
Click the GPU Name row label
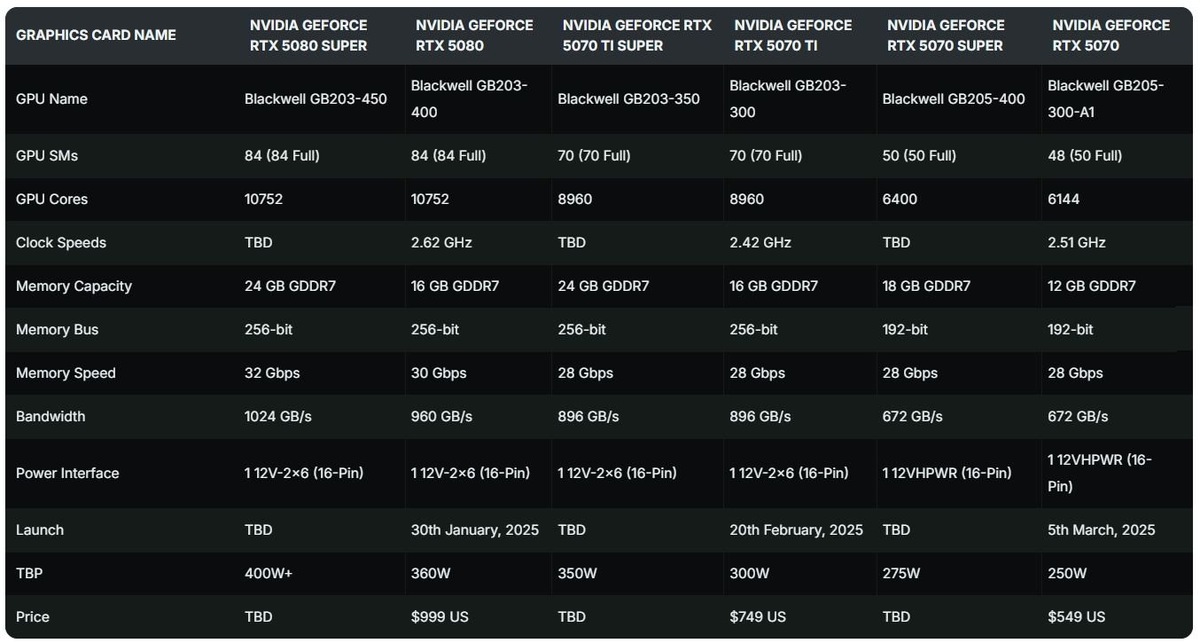52,99
